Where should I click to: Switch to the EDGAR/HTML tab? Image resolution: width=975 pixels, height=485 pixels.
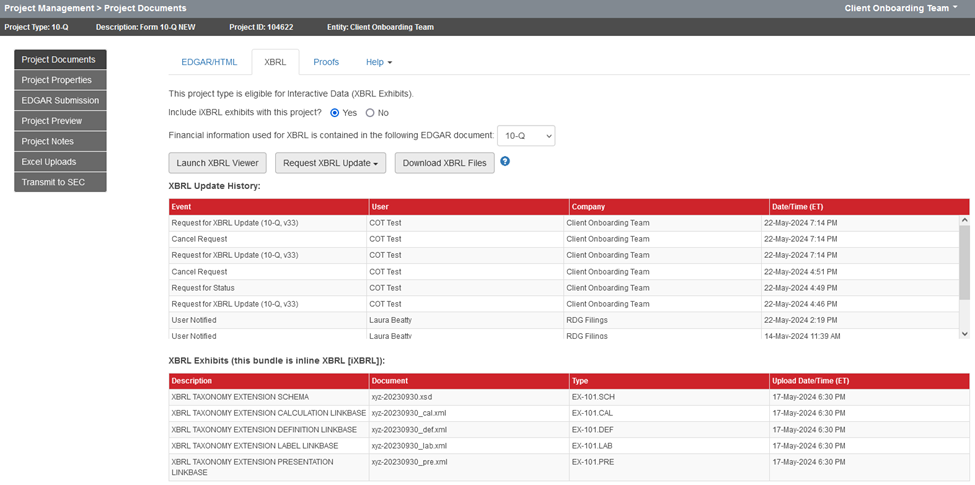point(209,62)
